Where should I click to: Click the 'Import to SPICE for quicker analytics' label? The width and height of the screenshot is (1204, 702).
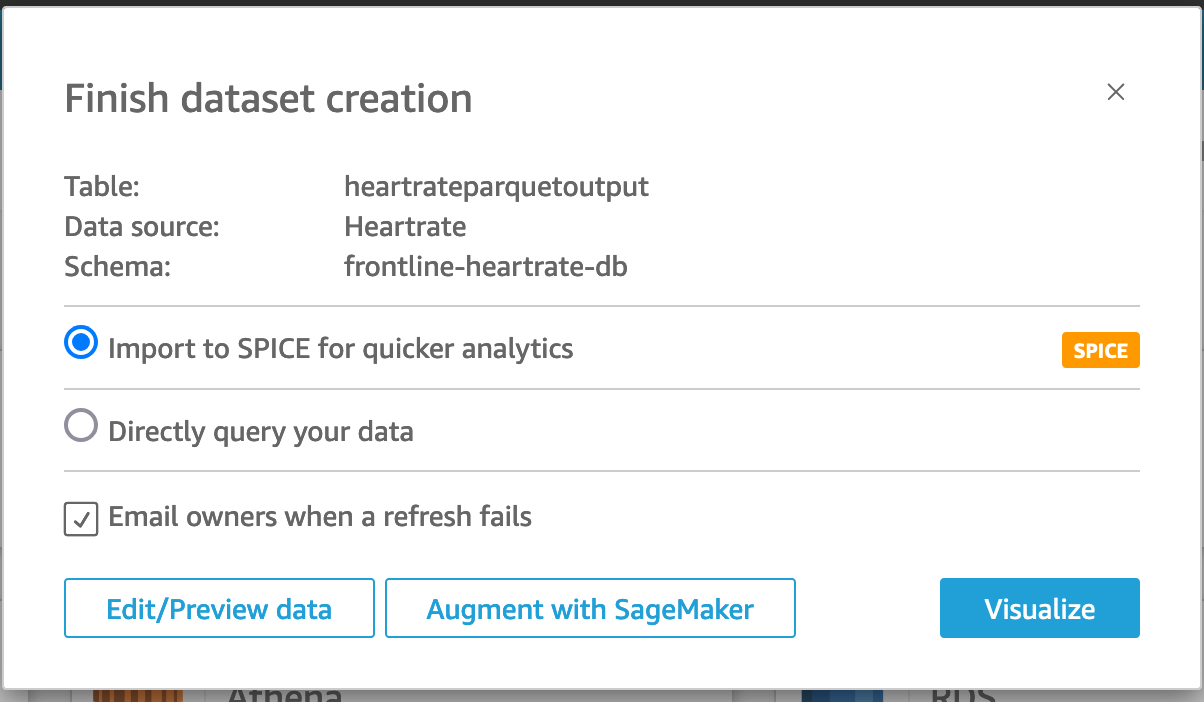pos(340,349)
